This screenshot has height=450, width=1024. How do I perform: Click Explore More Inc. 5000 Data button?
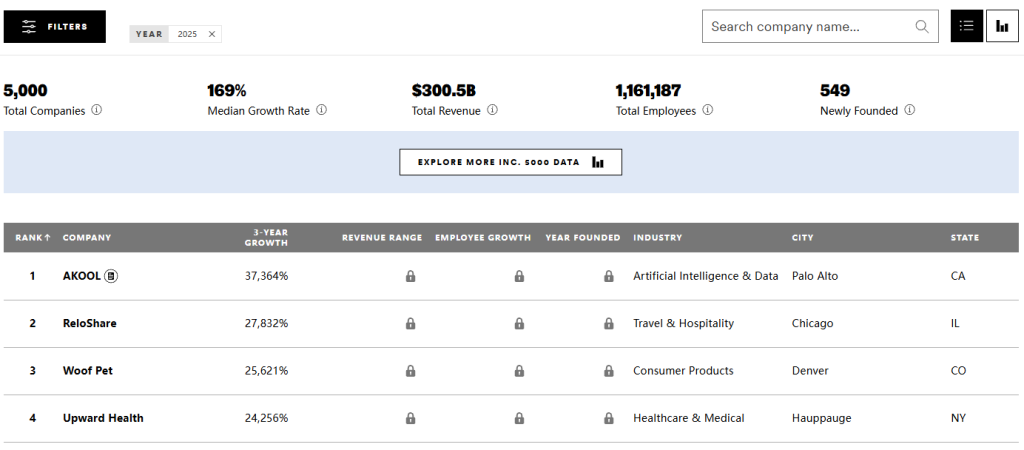(510, 162)
